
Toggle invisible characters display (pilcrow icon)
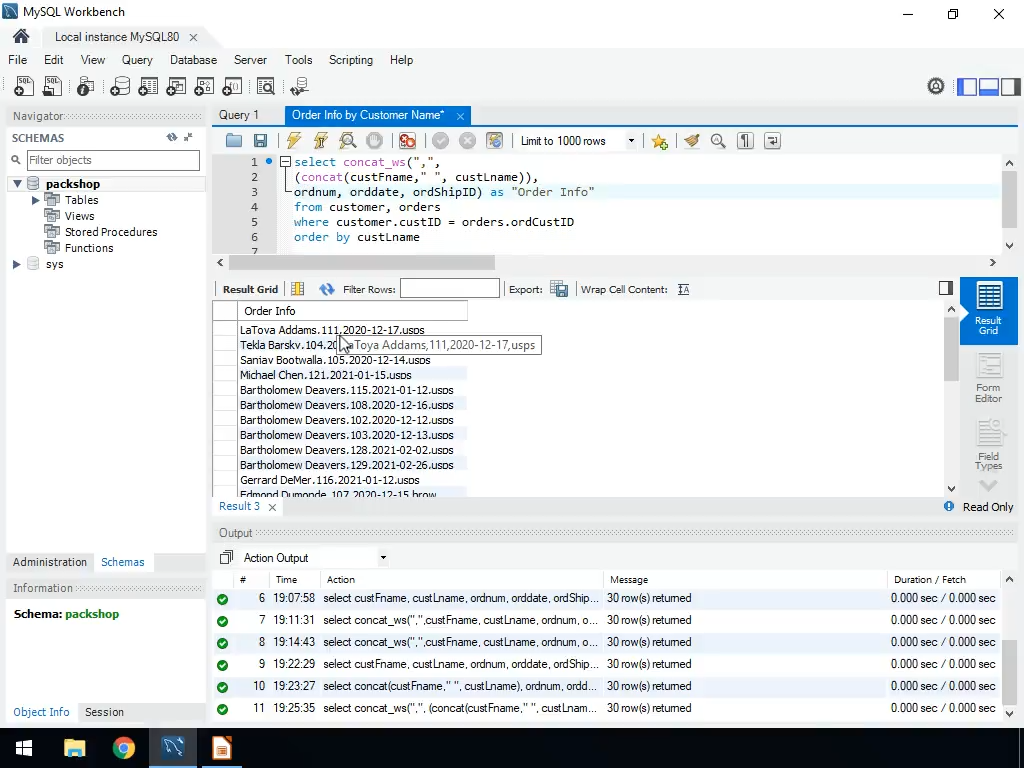[745, 141]
